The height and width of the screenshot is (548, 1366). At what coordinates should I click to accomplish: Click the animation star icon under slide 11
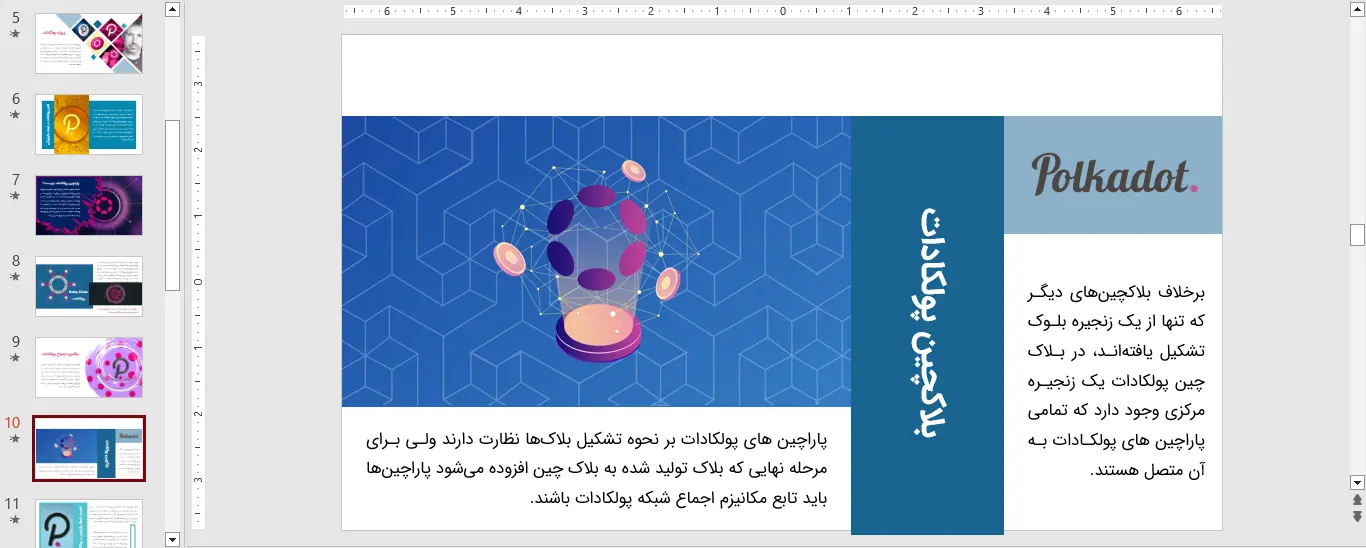tap(15, 519)
